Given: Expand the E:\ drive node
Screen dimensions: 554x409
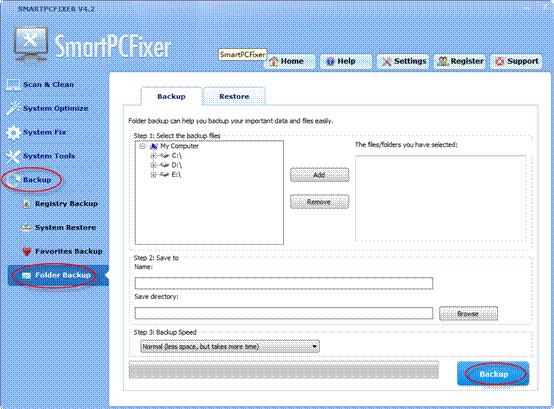Looking at the screenshot, I should coord(153,174).
